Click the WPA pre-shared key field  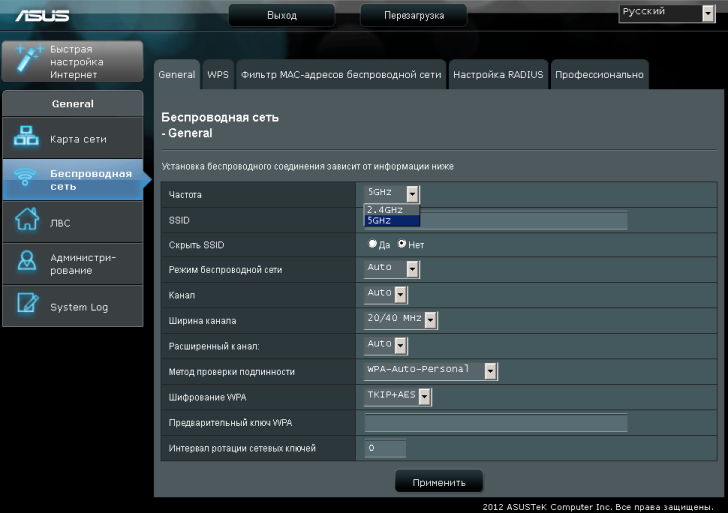[x=496, y=423]
